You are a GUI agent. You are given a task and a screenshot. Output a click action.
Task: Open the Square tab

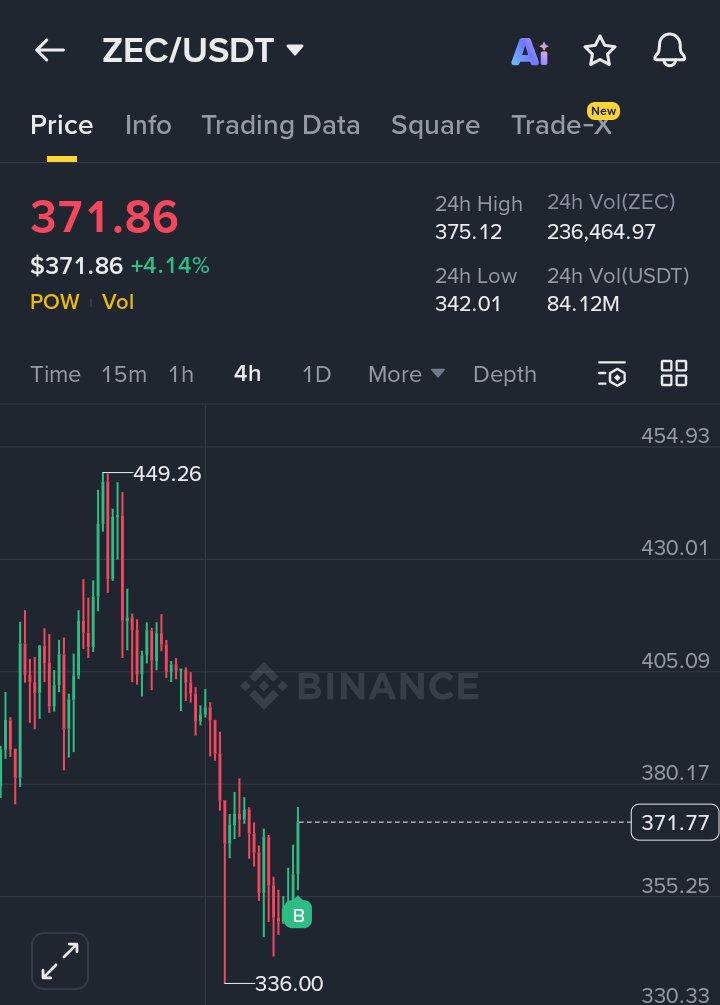pyautogui.click(x=435, y=125)
